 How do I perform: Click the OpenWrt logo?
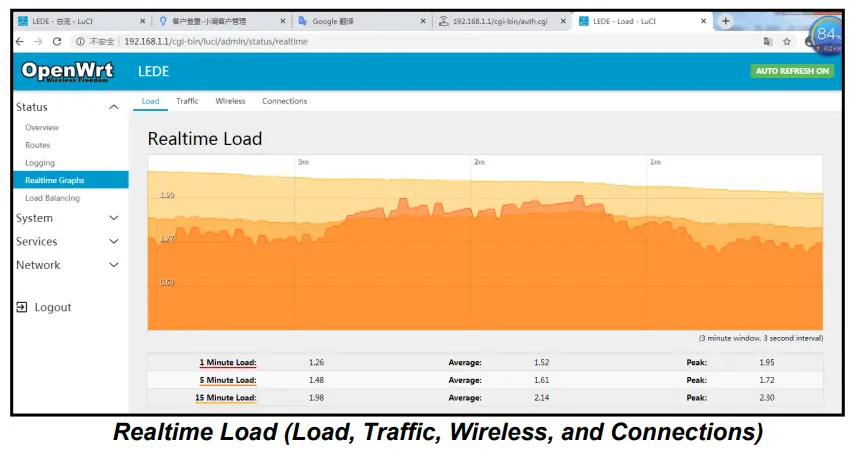(x=67, y=71)
